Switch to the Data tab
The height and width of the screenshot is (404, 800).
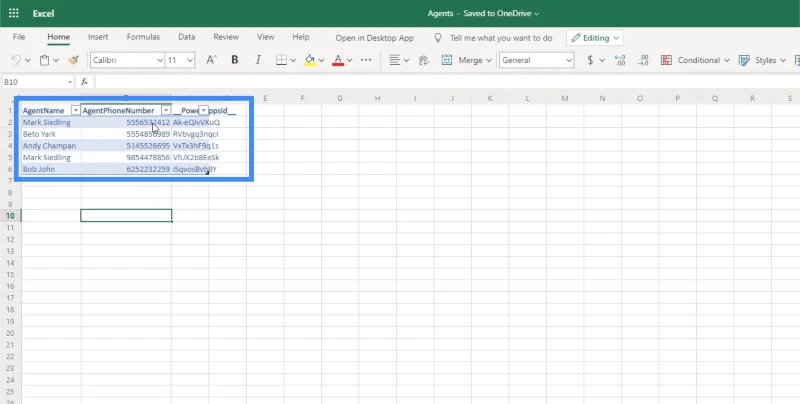(x=187, y=37)
